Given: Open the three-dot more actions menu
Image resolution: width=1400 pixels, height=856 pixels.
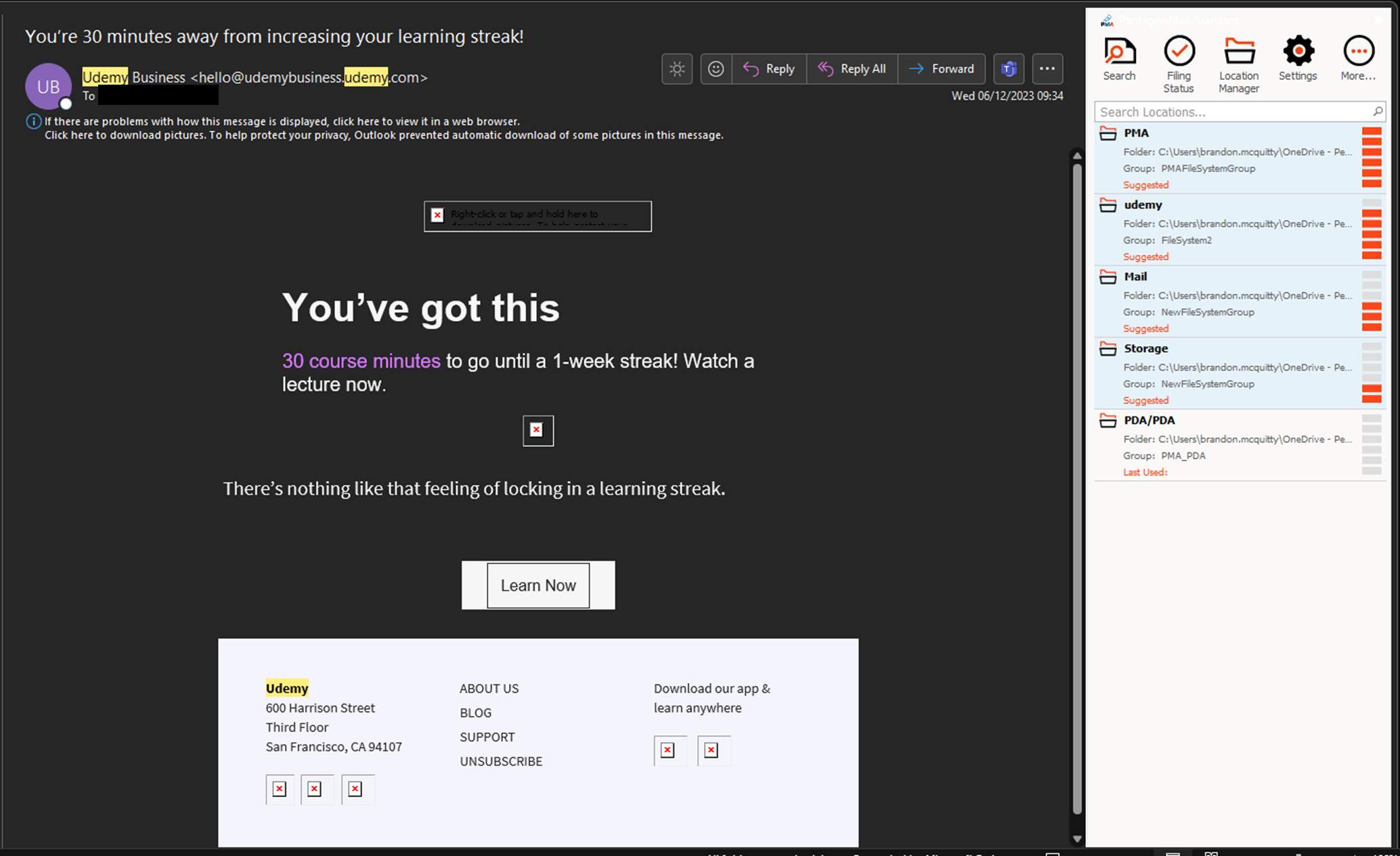Looking at the screenshot, I should (1047, 68).
